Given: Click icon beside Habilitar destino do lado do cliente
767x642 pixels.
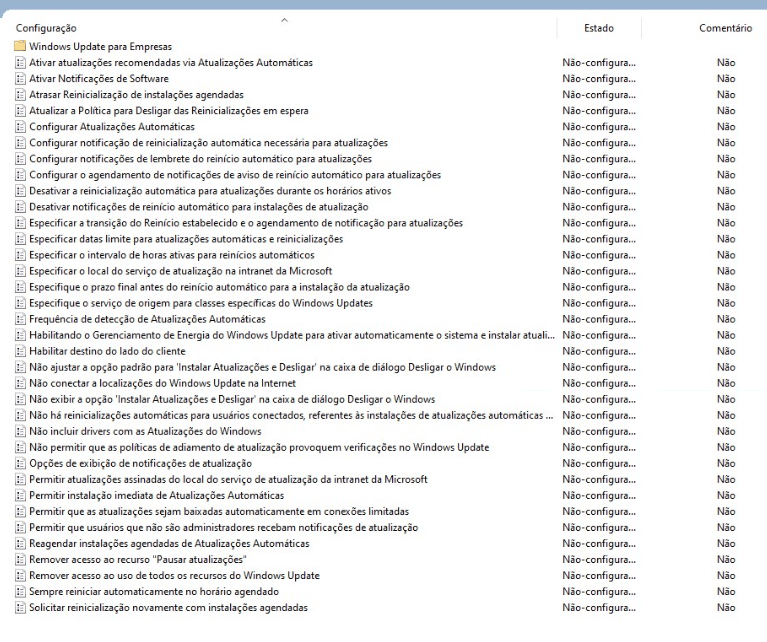Looking at the screenshot, I should coord(20,351).
